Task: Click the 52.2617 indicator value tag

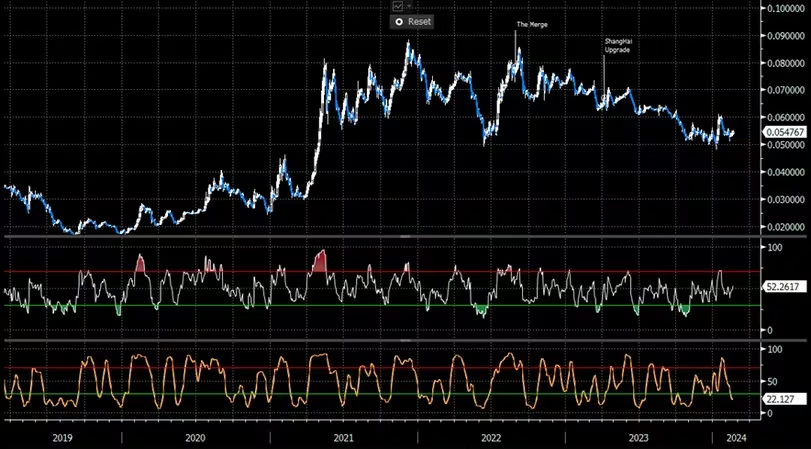Action: (x=783, y=287)
